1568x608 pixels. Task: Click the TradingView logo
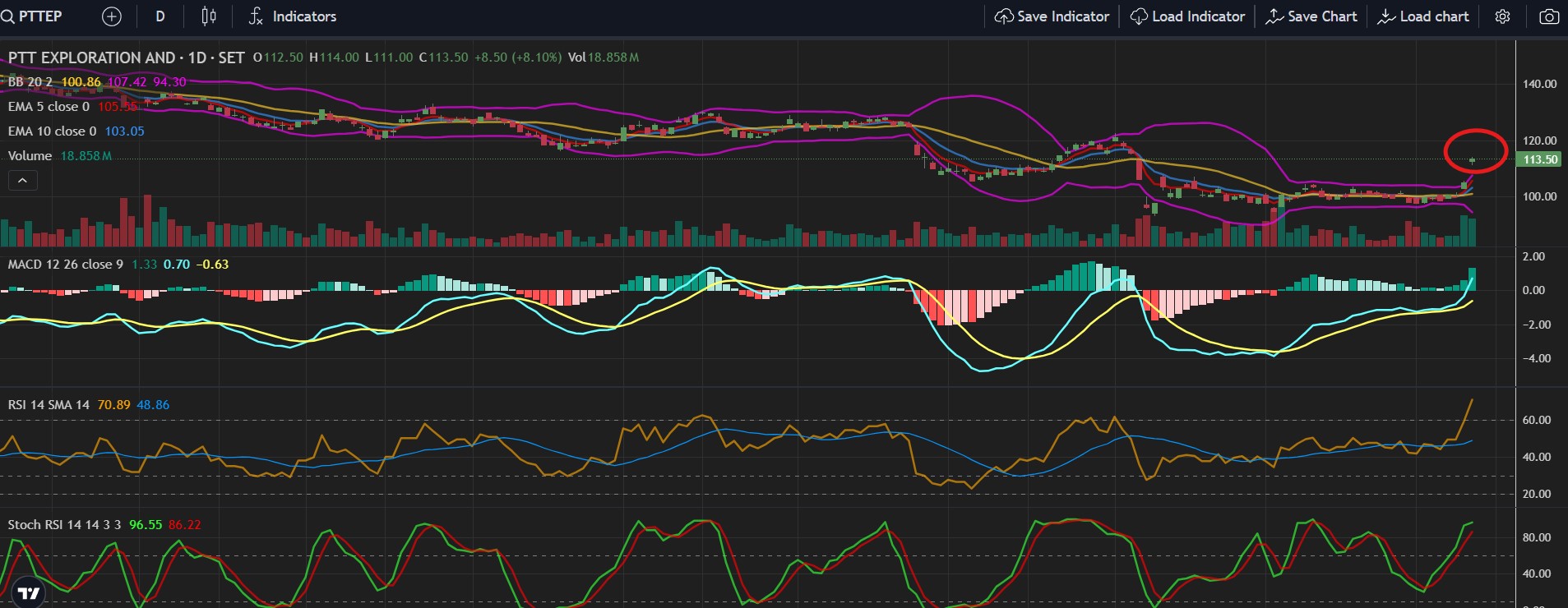point(29,593)
